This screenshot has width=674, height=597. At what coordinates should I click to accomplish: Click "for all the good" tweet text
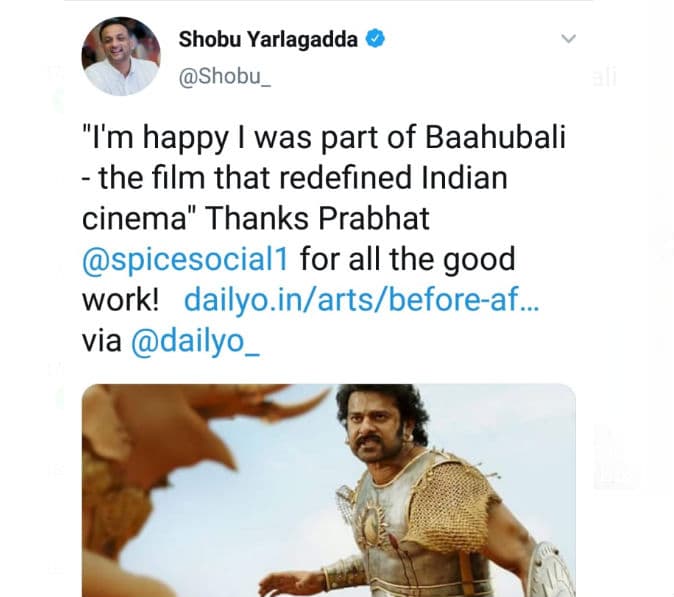[407, 260]
